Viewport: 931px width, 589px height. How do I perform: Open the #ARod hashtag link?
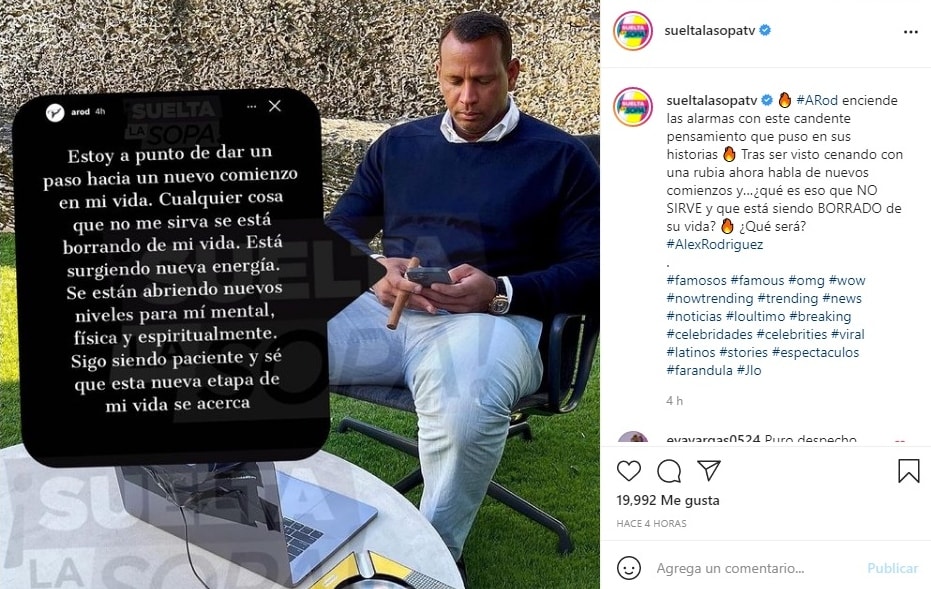tap(817, 100)
